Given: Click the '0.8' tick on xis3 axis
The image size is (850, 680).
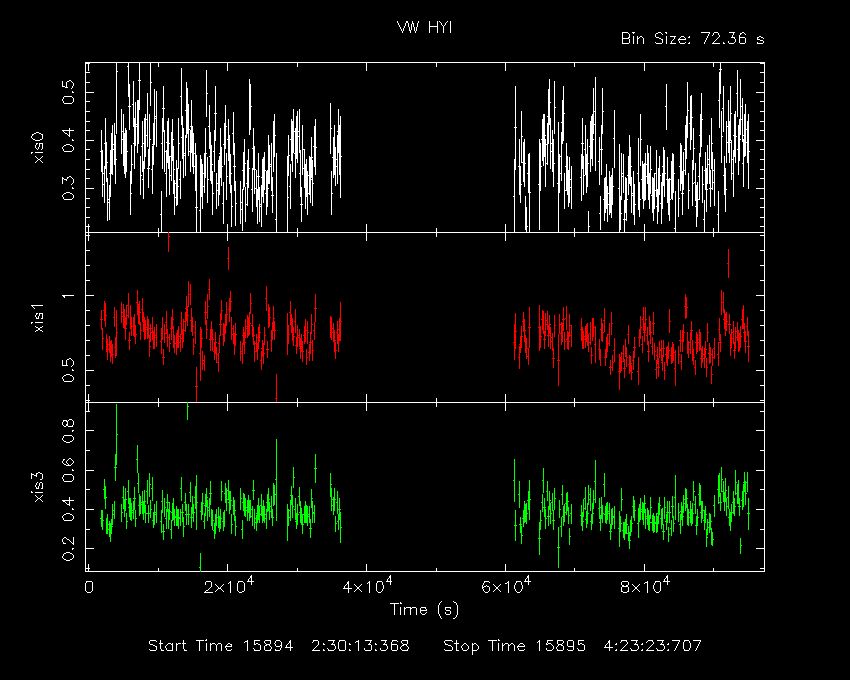Looking at the screenshot, I should point(68,431).
